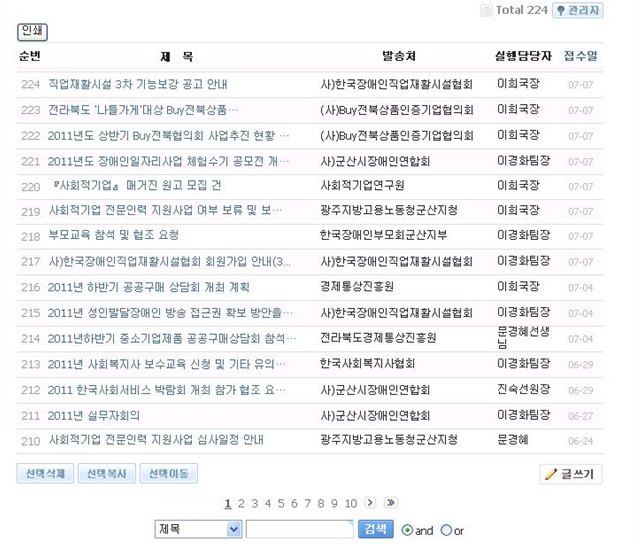Click the 선택삭제 delete selected button

coord(45,474)
